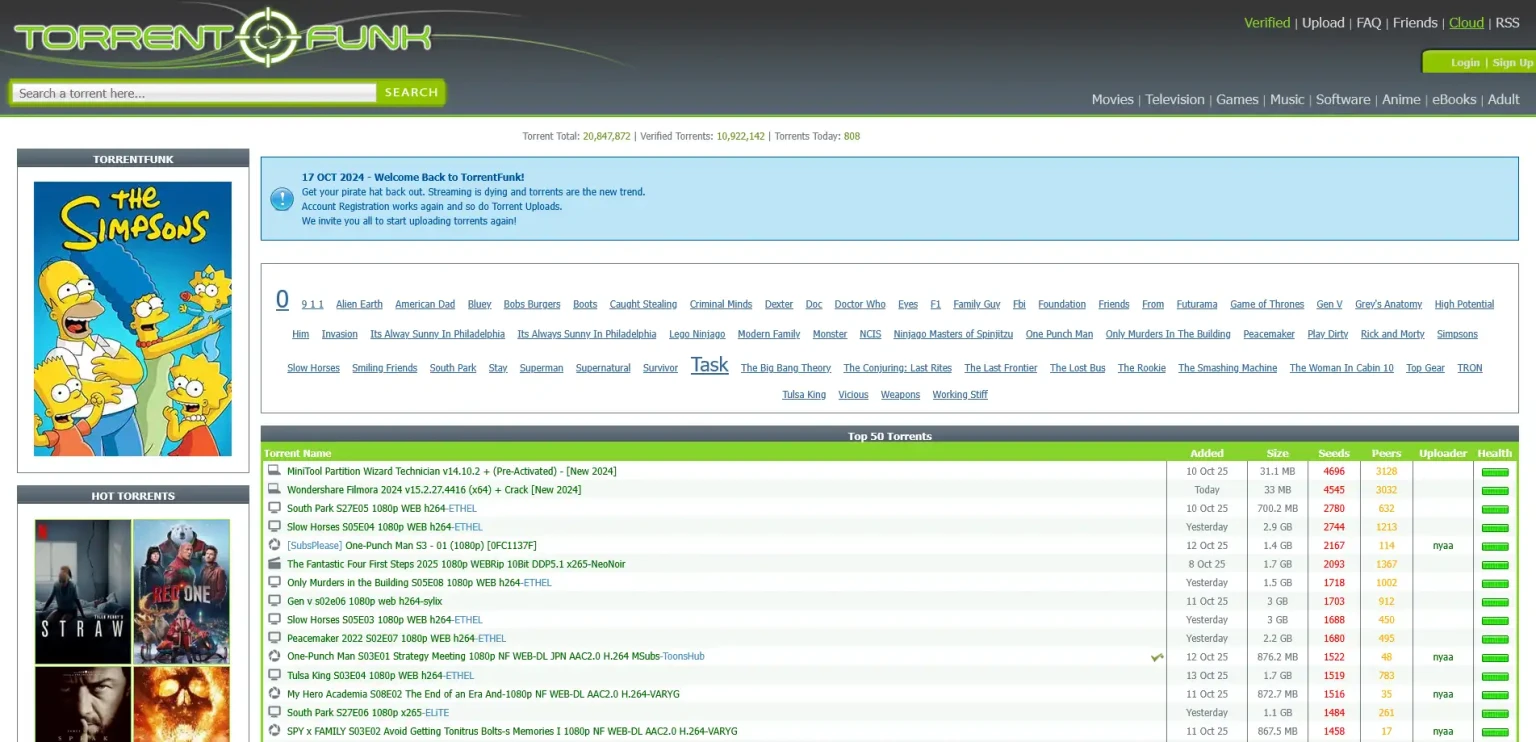Click the TV icon beside South Park S27E05

pos(274,508)
